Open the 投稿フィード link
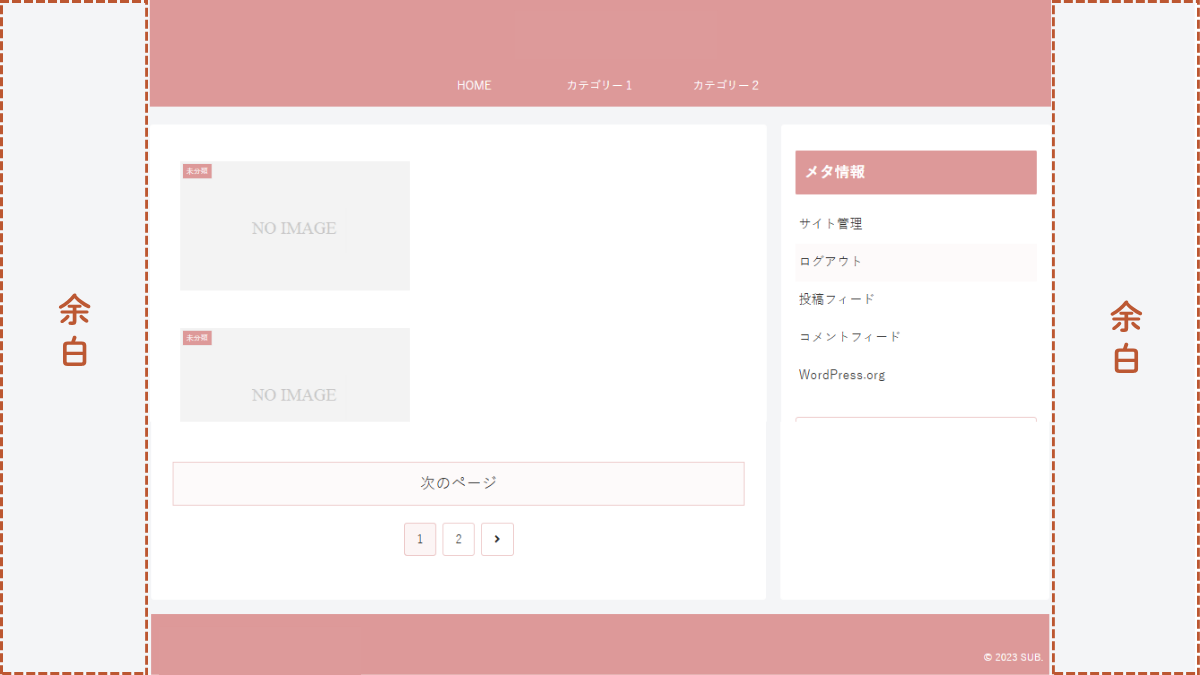This screenshot has width=1200, height=675. click(836, 299)
